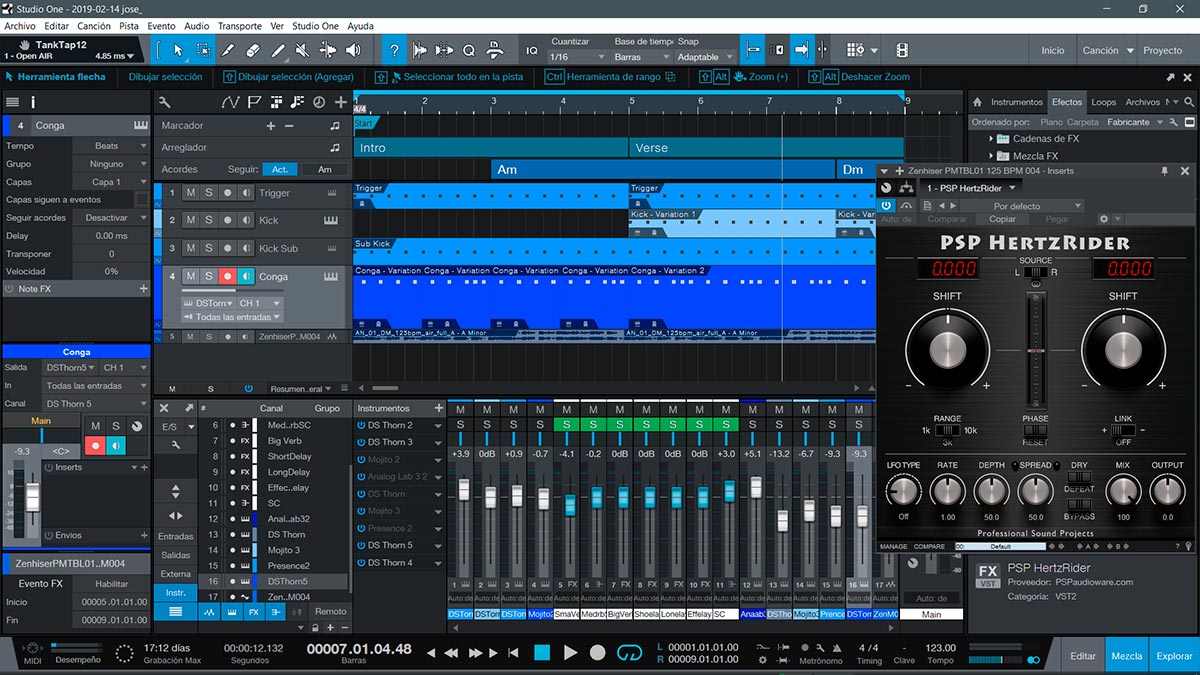Open track list wrench settings icon

pos(165,102)
